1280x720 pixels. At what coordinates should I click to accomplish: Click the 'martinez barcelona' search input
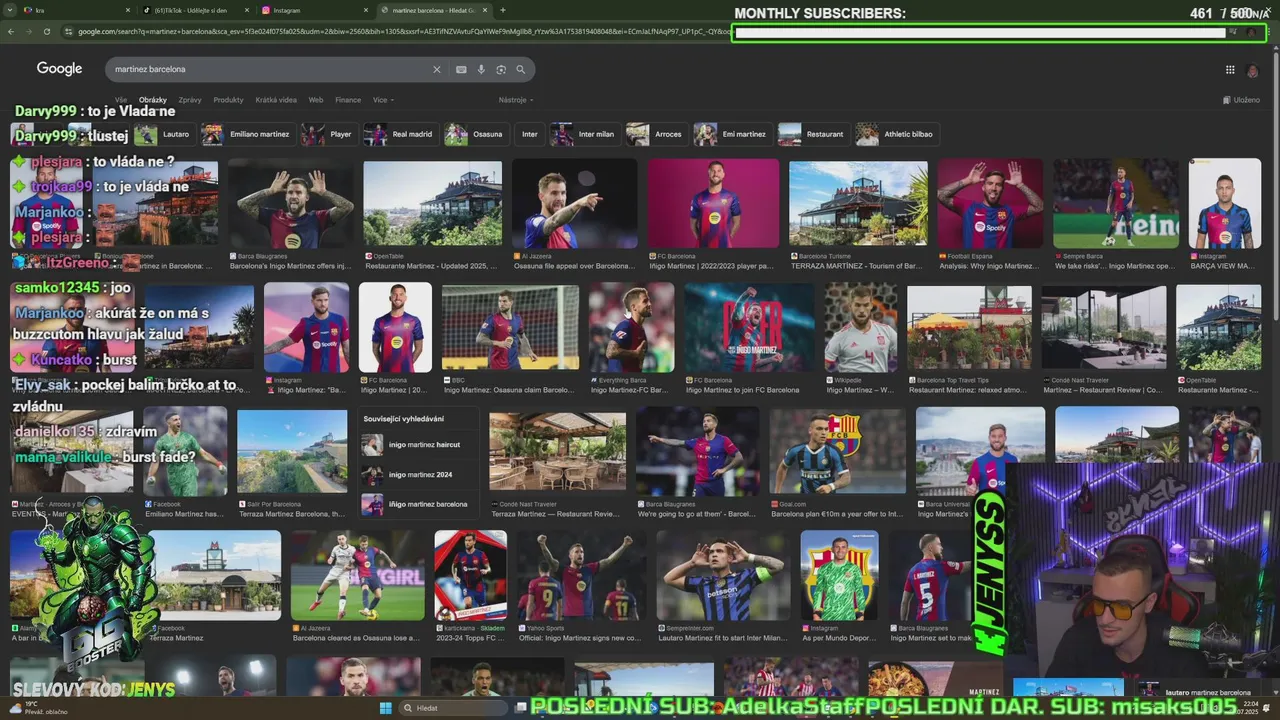pyautogui.click(x=270, y=70)
